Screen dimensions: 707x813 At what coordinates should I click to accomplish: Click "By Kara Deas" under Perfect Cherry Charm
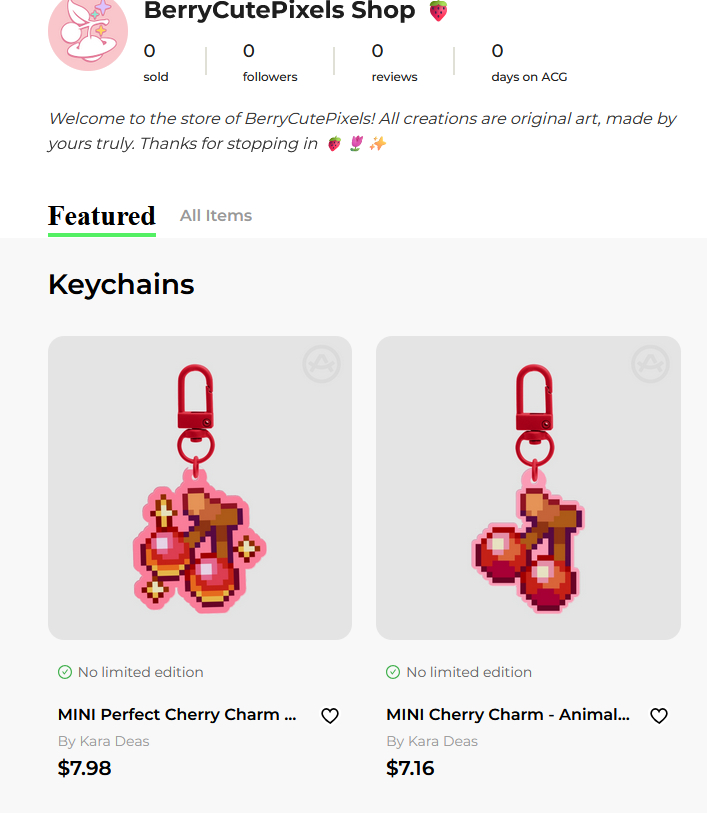(104, 741)
